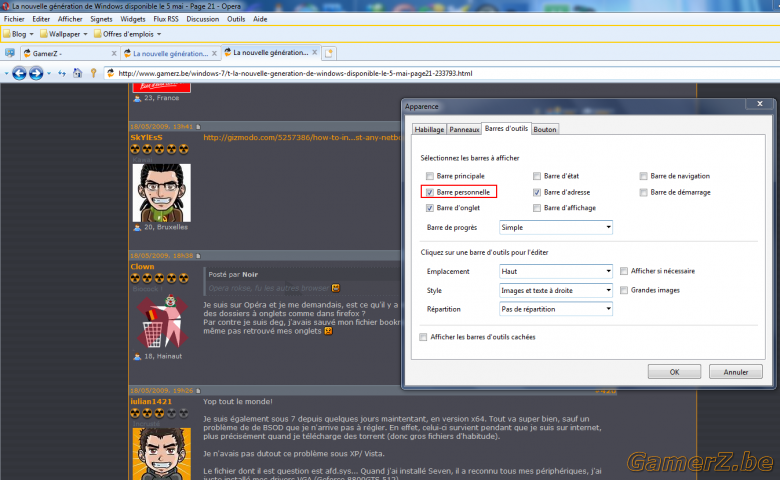Confirm dialog with OK button
The image size is (780, 480).
point(674,372)
